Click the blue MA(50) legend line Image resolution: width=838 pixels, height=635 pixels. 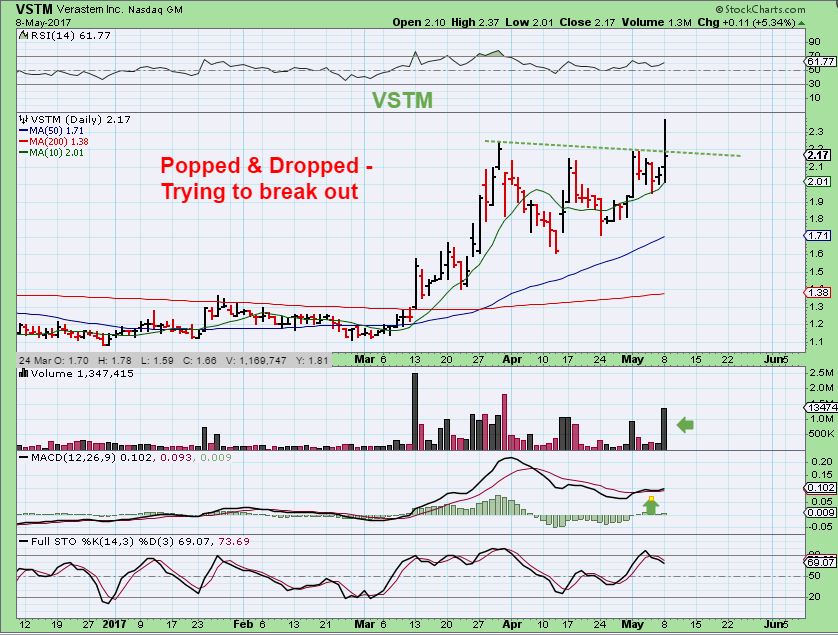tap(24, 130)
